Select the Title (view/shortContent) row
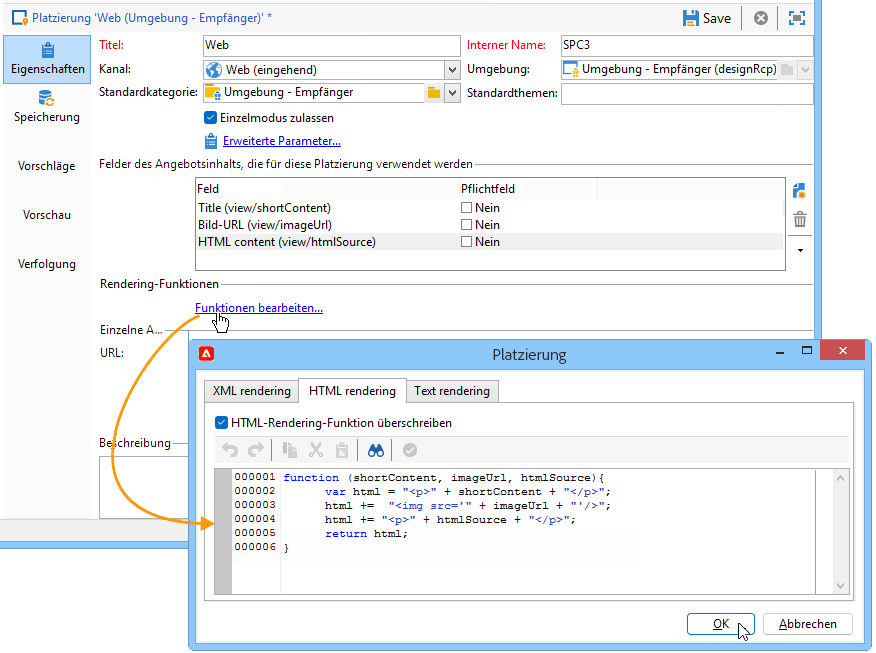This screenshot has height=653, width=876. pyautogui.click(x=489, y=208)
